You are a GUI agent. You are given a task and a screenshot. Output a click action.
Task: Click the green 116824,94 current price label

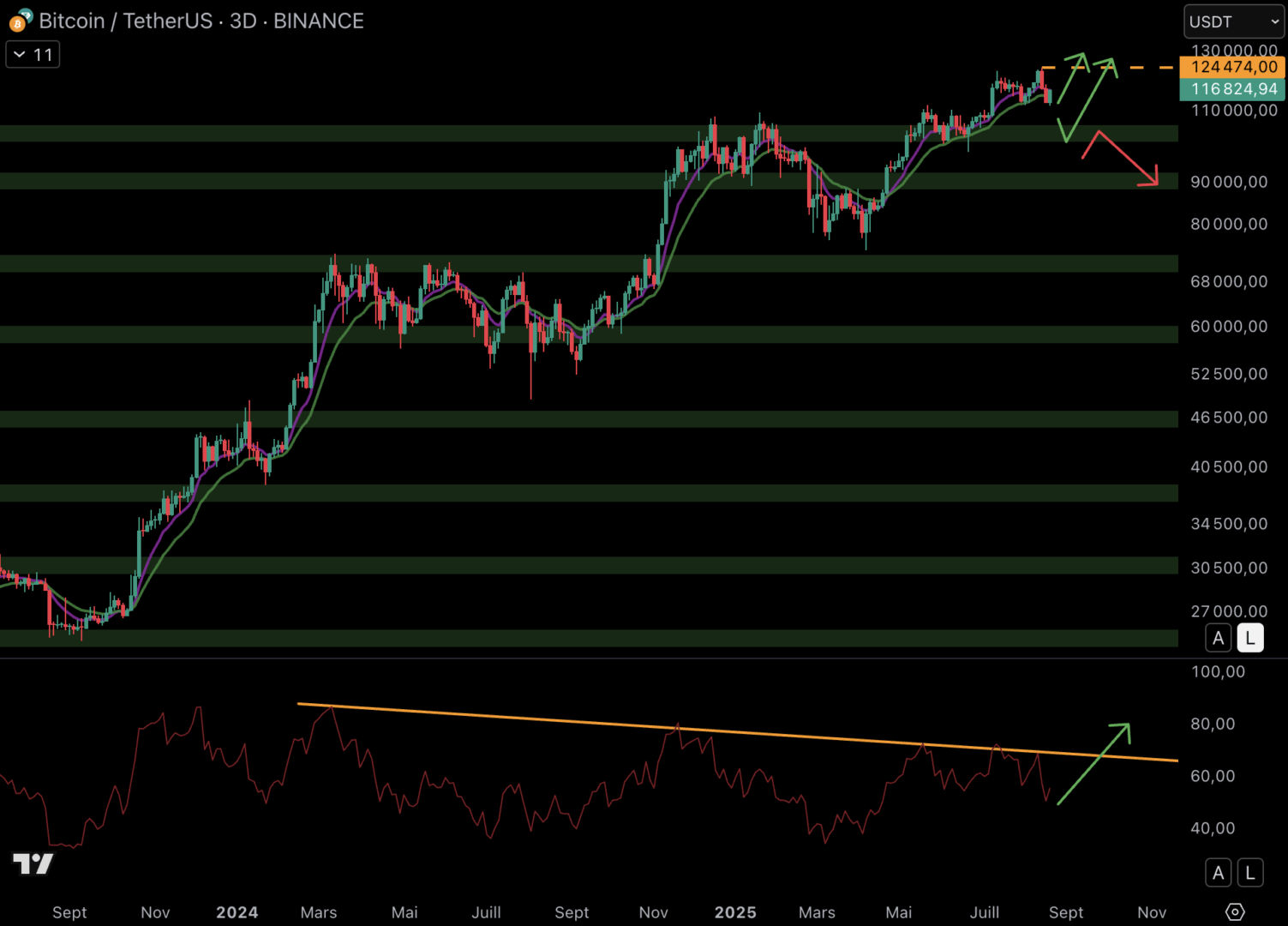click(x=1232, y=89)
